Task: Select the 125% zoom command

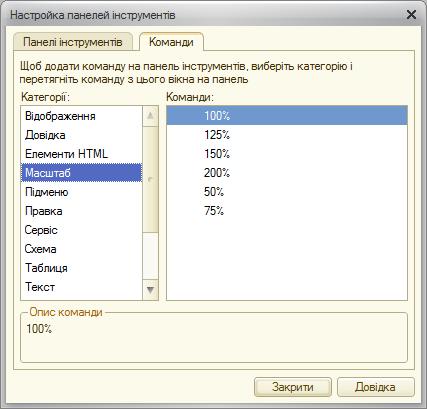Action: (x=287, y=135)
